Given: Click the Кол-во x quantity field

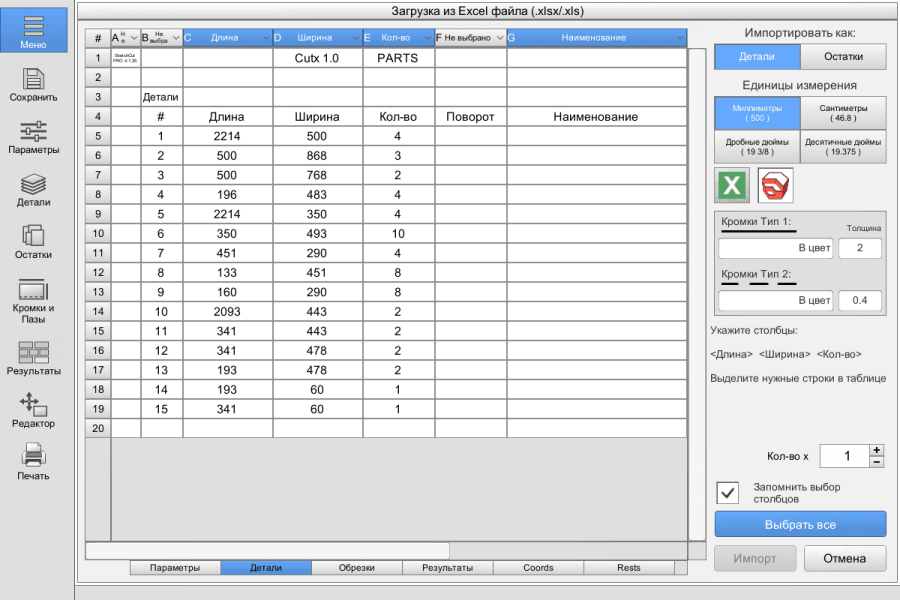Looking at the screenshot, I should click(x=844, y=456).
